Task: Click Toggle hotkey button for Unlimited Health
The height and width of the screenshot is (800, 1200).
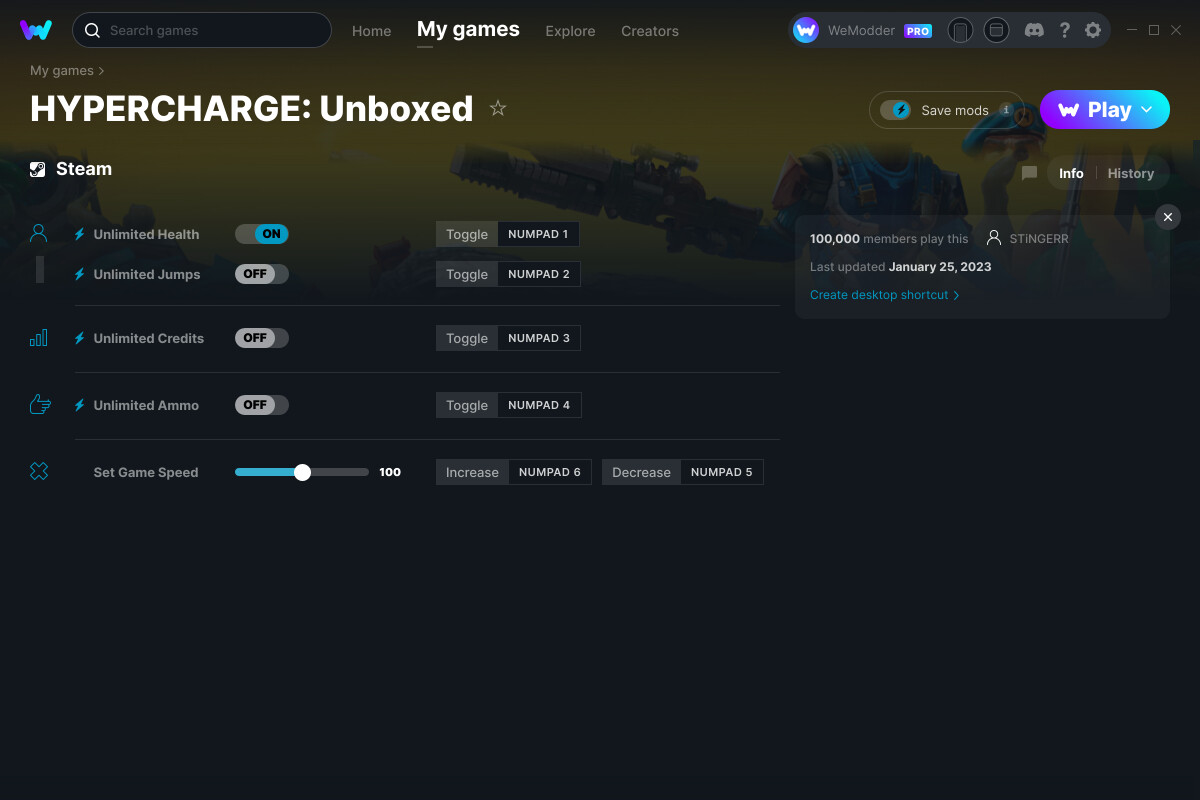Action: click(x=467, y=234)
